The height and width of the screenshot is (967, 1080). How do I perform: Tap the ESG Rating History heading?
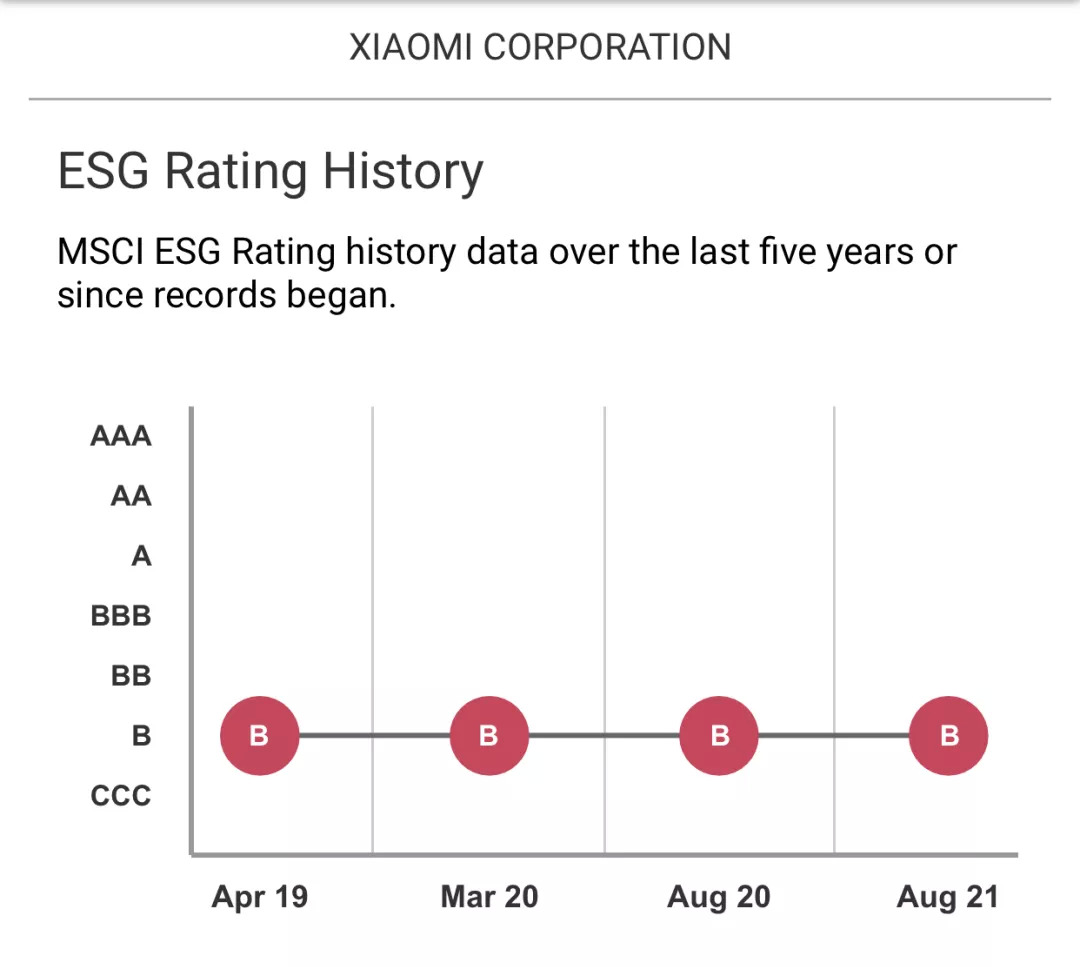[x=270, y=171]
